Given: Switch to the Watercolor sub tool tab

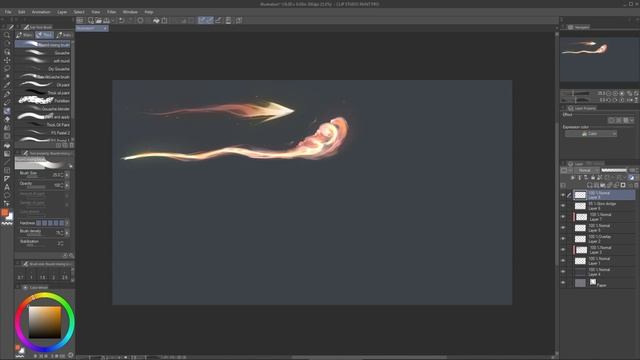Looking at the screenshot, I should tap(25, 35).
